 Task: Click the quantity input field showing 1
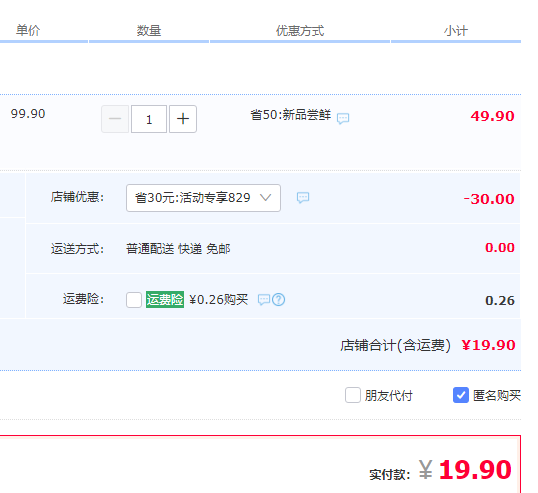pyautogui.click(x=149, y=119)
